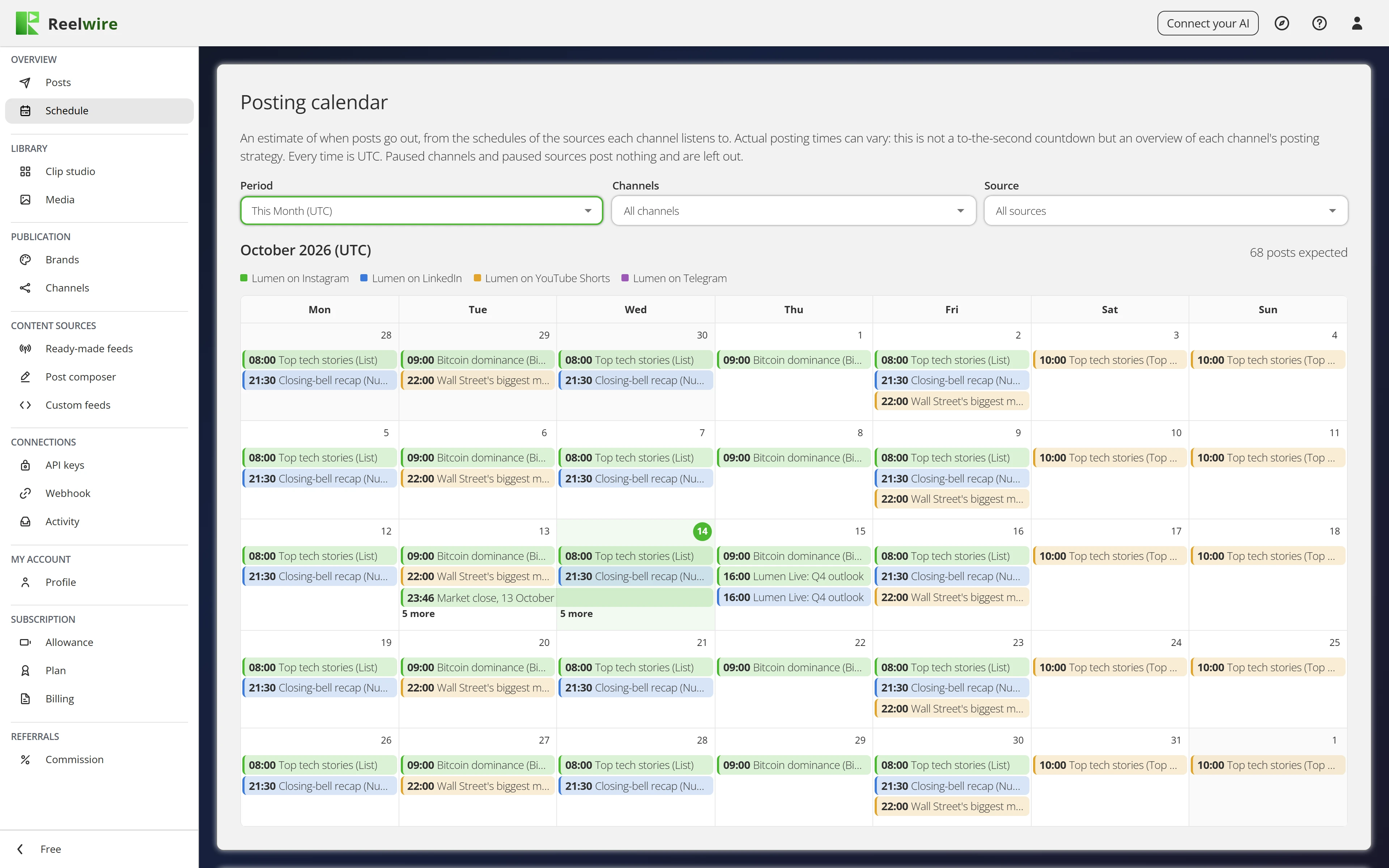
Task: Open the All sources dropdown
Action: coord(1166,211)
